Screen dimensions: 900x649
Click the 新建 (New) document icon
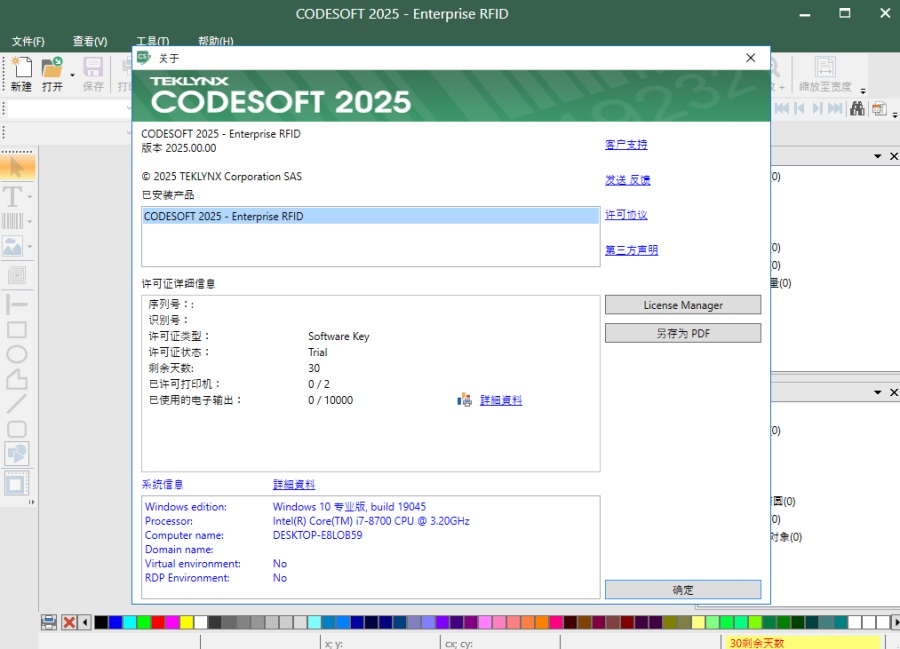(22, 68)
